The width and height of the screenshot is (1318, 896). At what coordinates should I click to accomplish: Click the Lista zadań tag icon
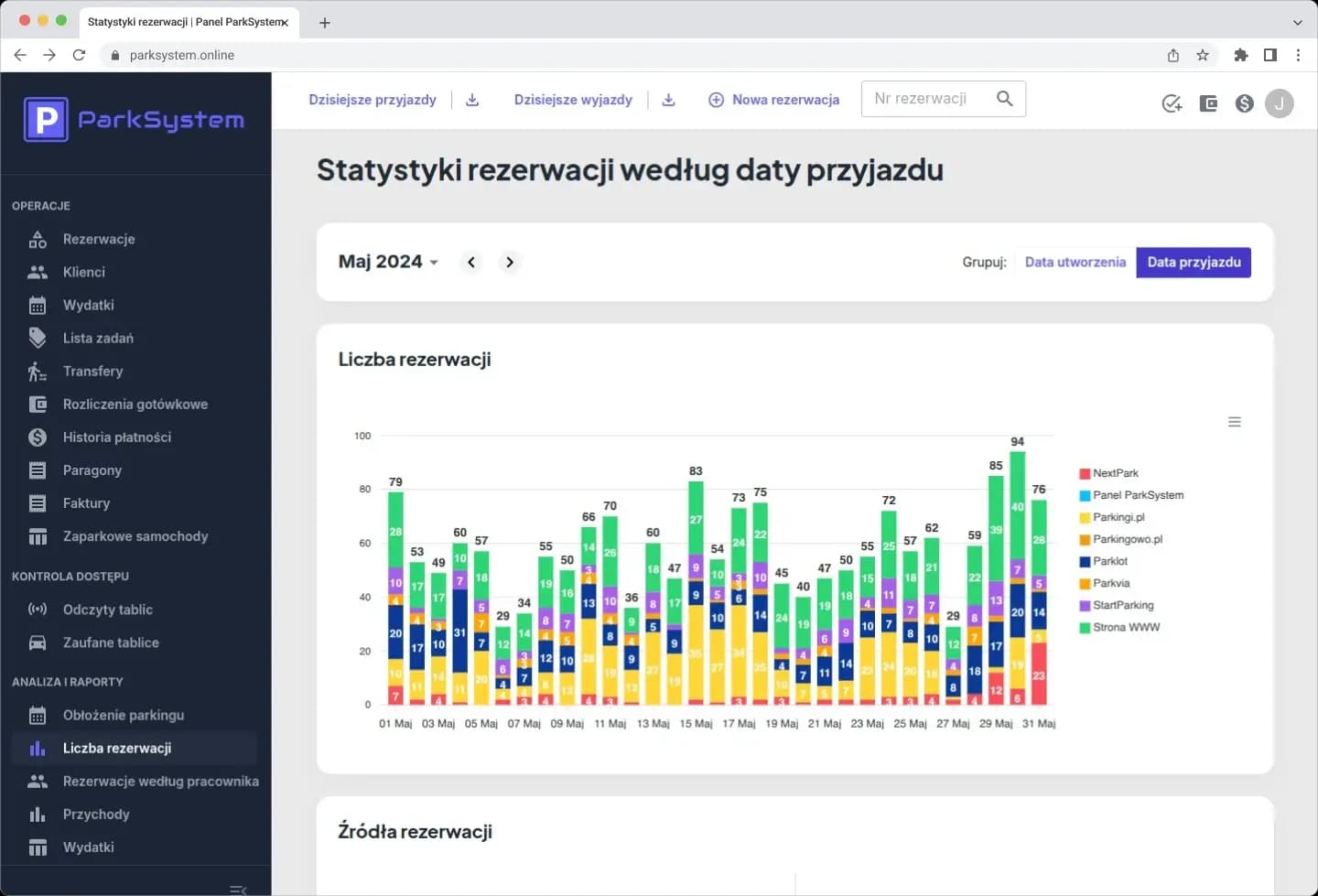tap(38, 339)
